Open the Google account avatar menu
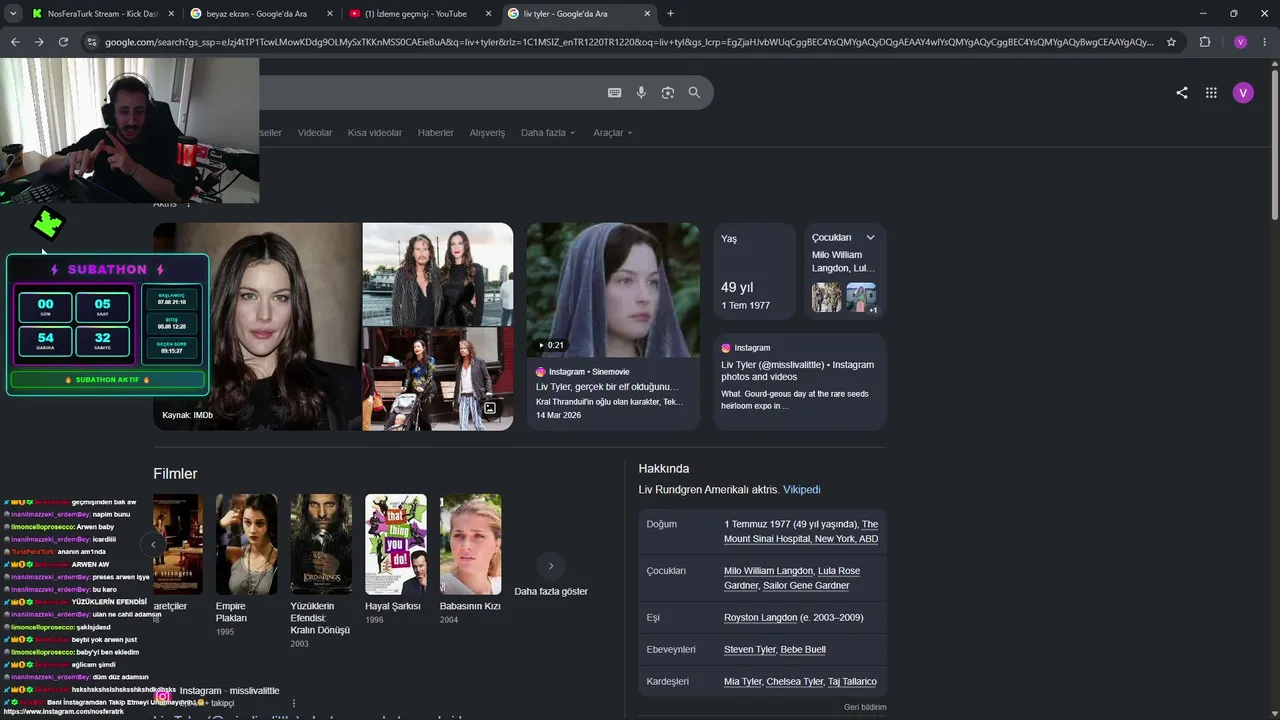Screen dimensions: 1280x720 1243,93
